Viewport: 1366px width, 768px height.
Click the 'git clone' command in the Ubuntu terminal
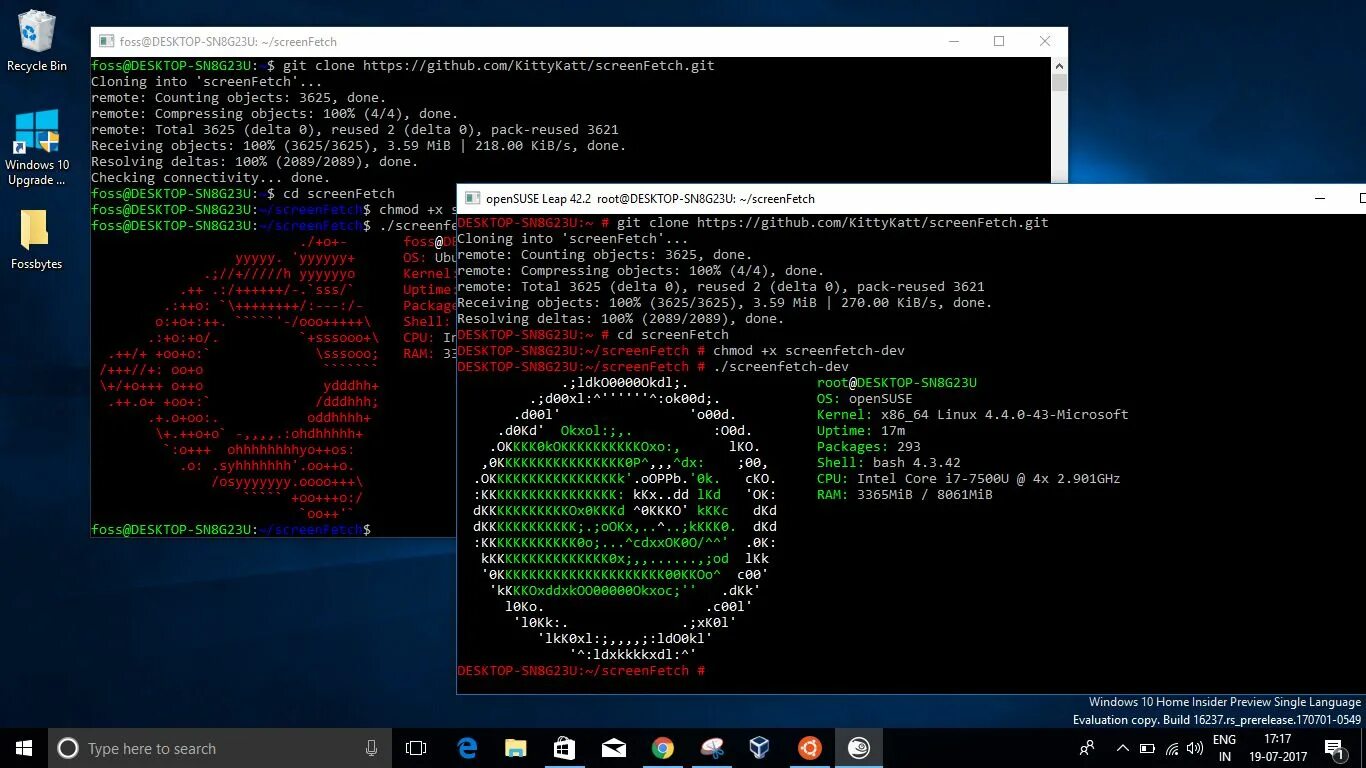[x=499, y=65]
